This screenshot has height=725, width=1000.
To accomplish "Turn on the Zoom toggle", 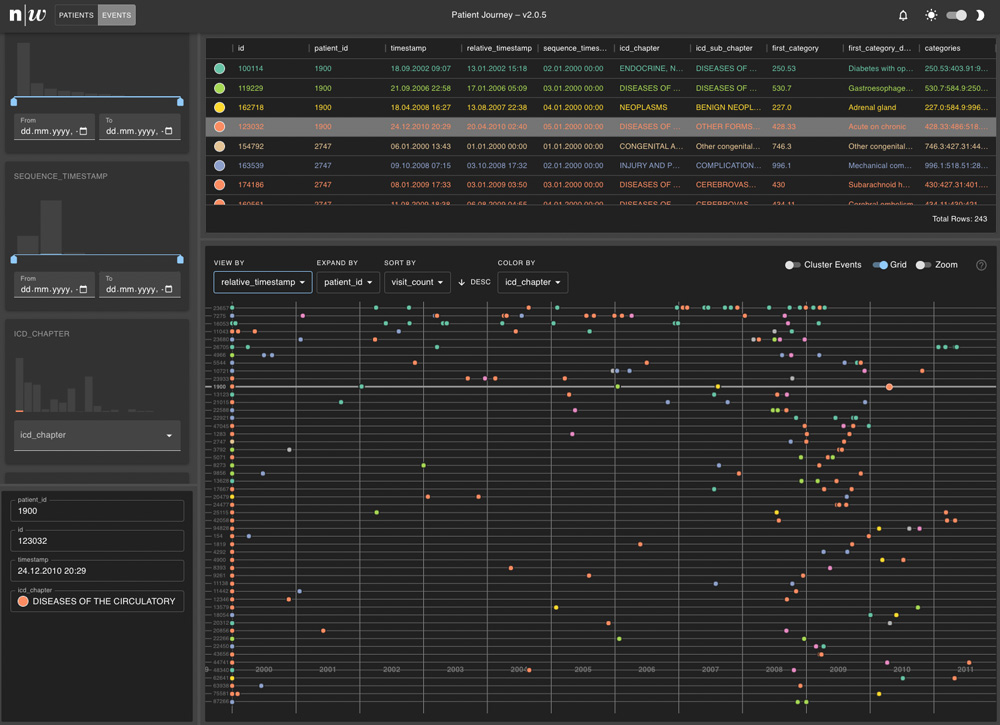I will point(923,265).
